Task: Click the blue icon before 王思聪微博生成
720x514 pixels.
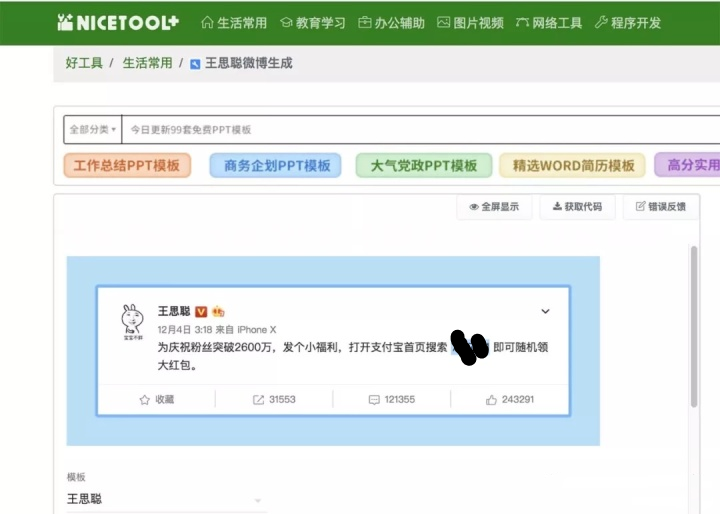Action: pyautogui.click(x=195, y=64)
